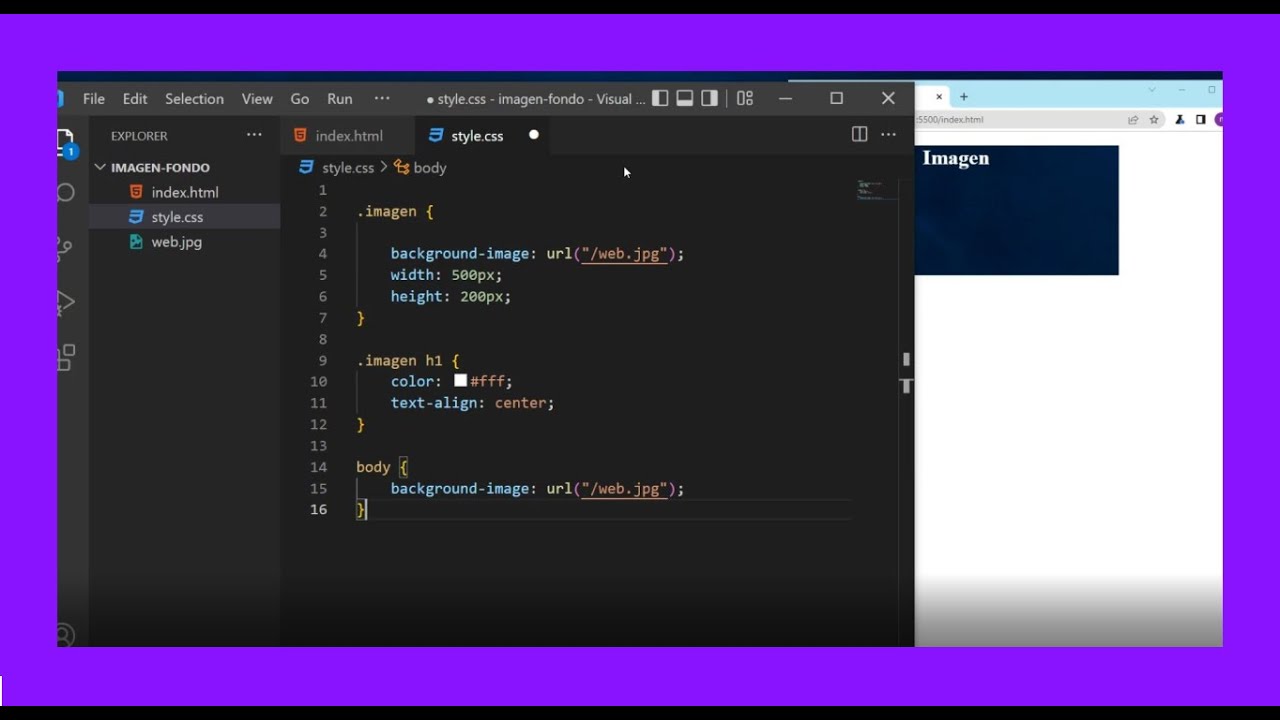
Task: Open editor more actions ellipsis
Action: [888, 135]
